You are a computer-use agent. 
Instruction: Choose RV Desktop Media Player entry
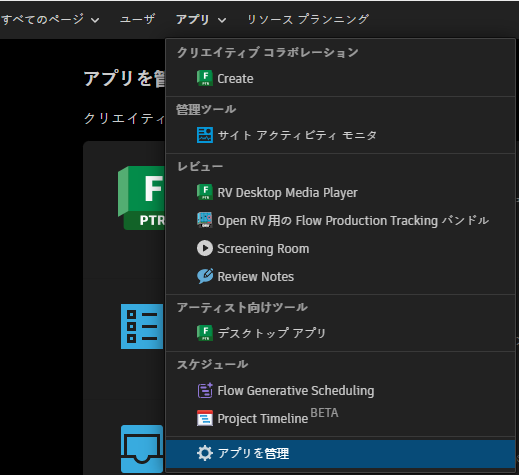340,193
